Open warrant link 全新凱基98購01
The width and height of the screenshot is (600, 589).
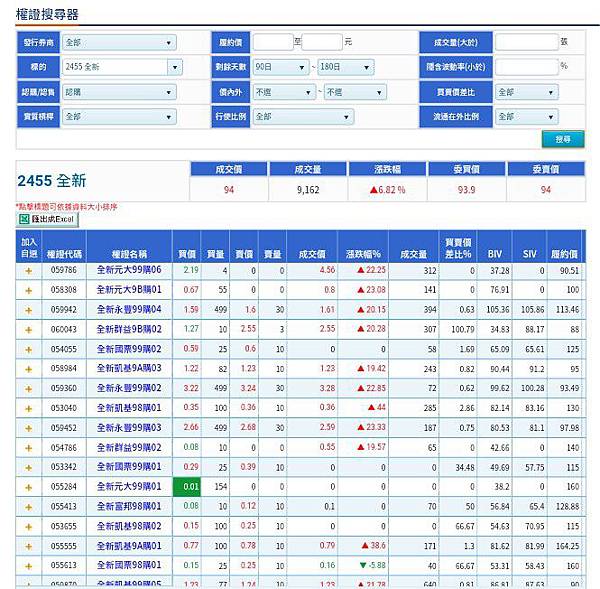click(x=129, y=408)
